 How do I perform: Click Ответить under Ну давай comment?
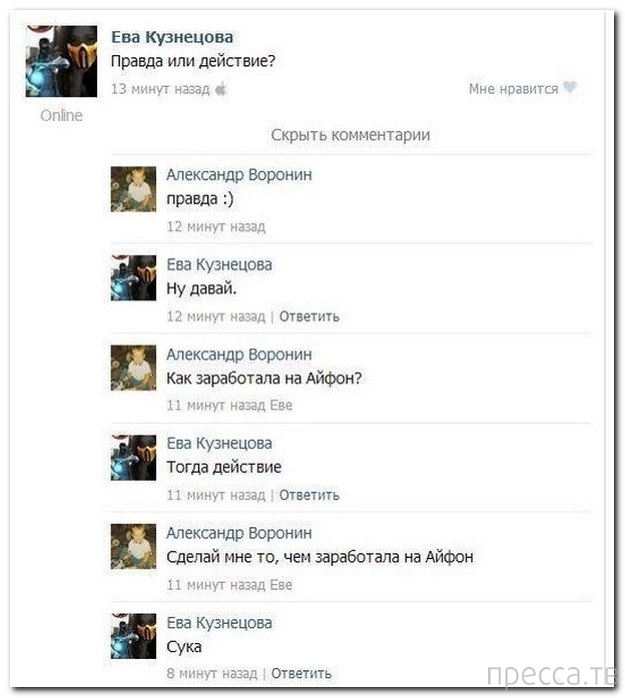click(309, 317)
